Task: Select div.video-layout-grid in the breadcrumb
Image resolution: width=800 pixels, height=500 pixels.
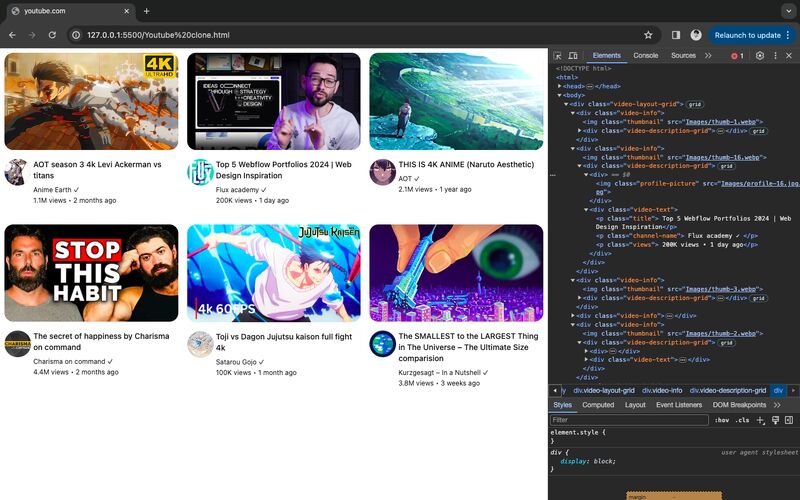Action: (x=604, y=391)
